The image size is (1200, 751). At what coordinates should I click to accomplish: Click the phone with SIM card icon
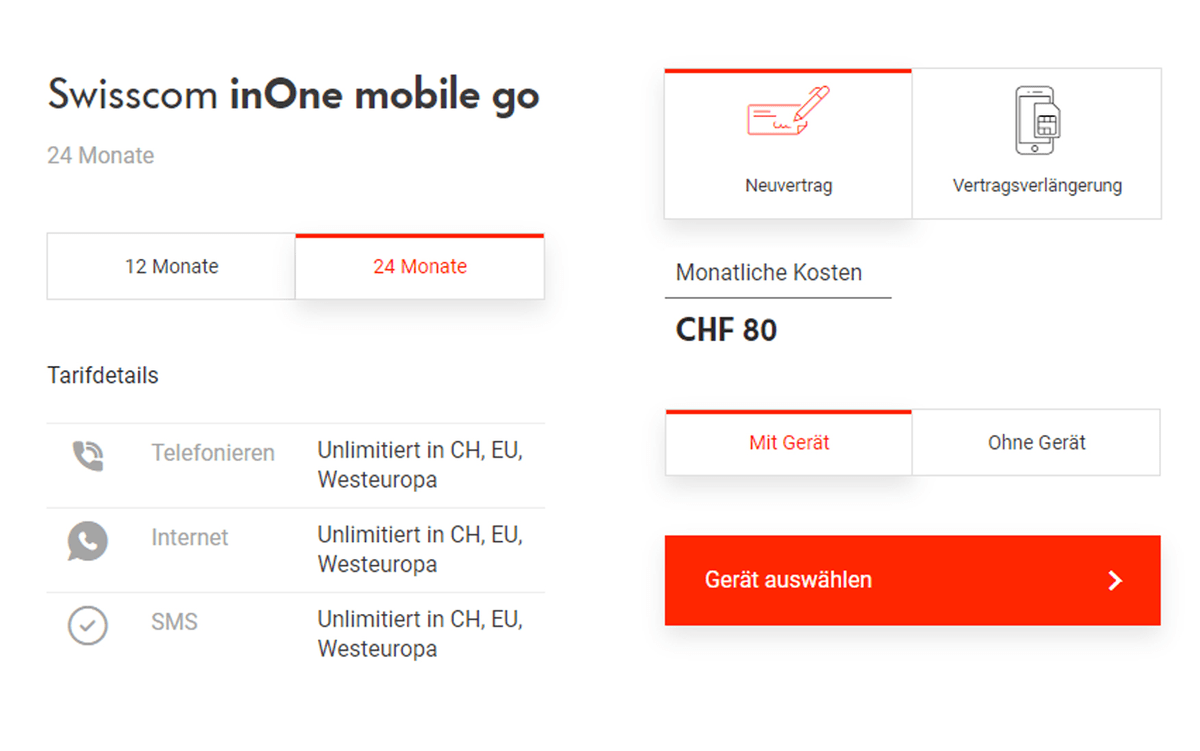tap(1037, 121)
